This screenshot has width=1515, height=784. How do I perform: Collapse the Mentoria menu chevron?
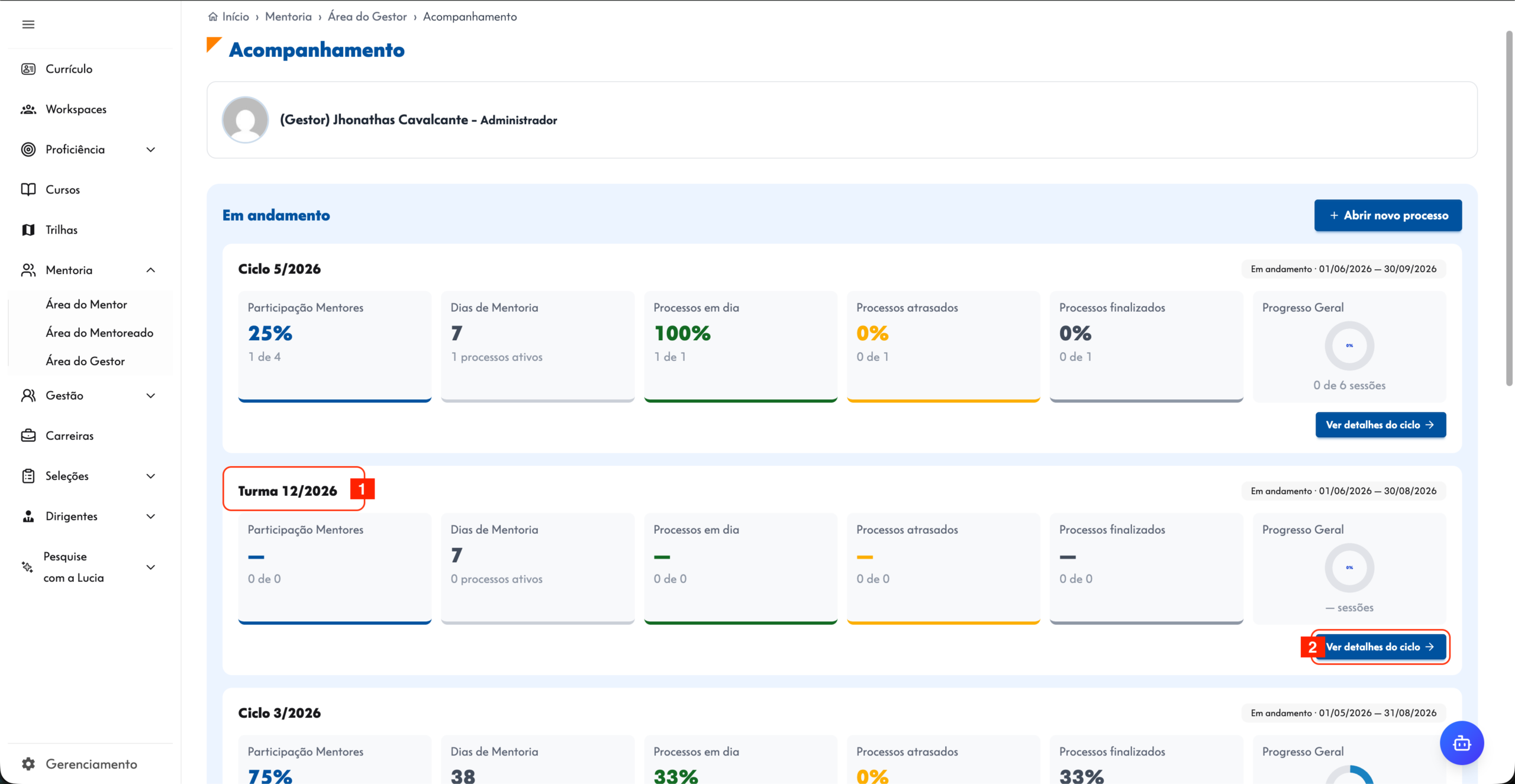tap(150, 270)
